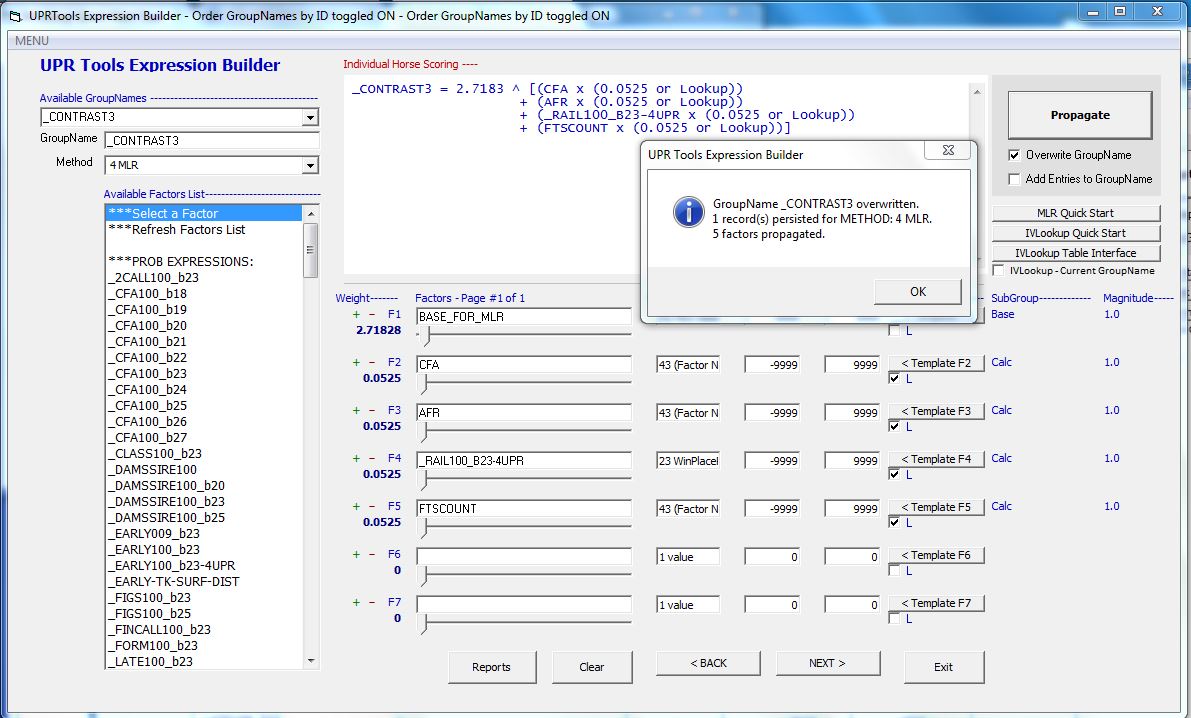Click MLR Quick Start button

[1076, 214]
